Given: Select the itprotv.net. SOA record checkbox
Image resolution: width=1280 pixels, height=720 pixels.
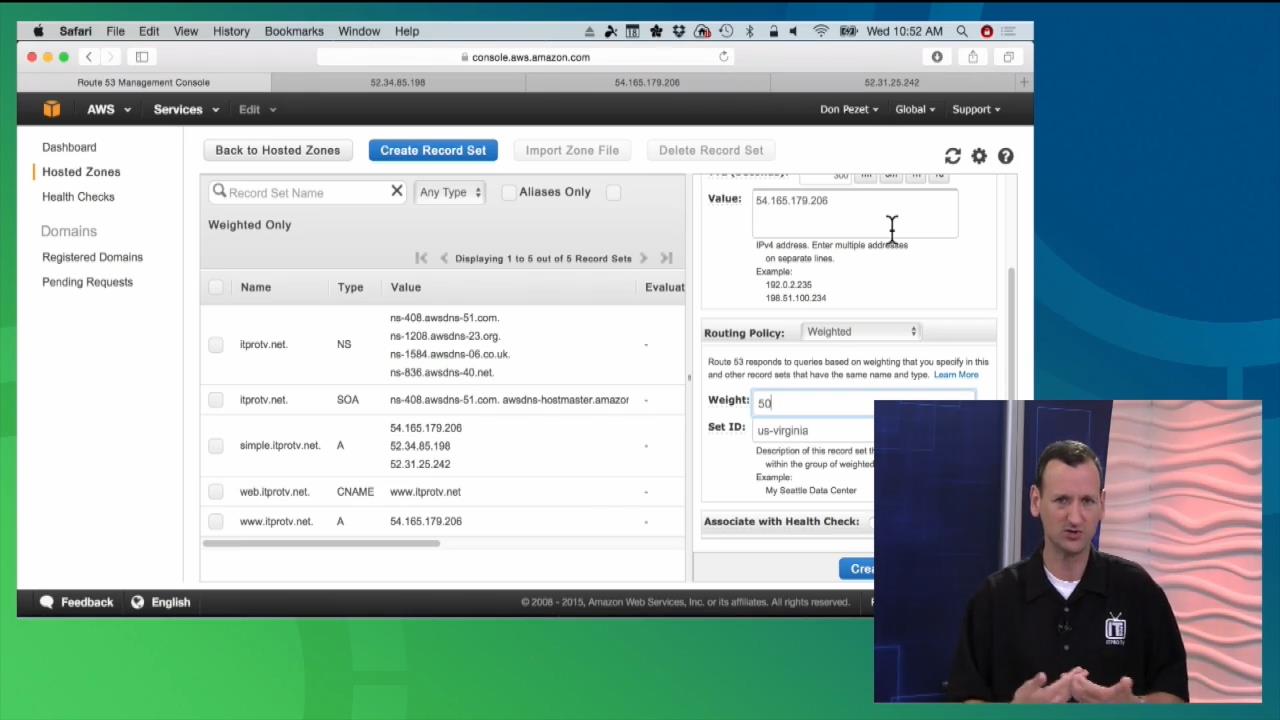Looking at the screenshot, I should pos(216,400).
